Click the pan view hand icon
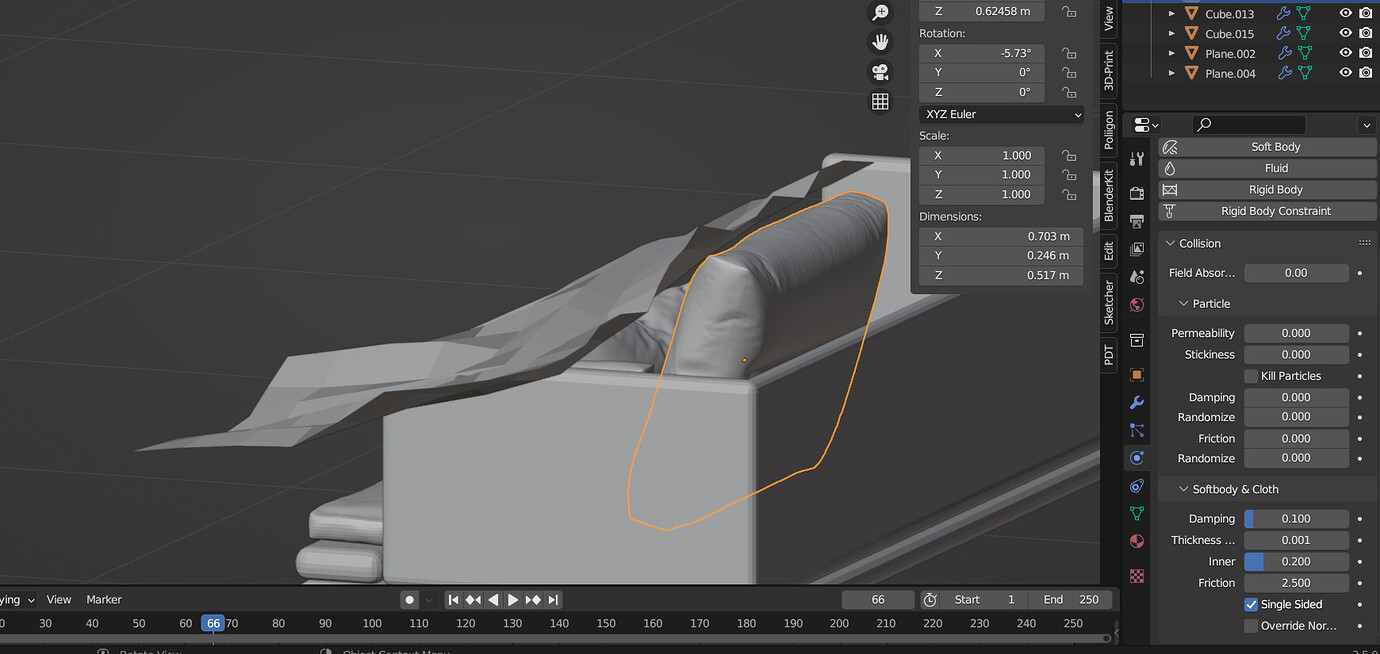1380x654 pixels. 880,42
